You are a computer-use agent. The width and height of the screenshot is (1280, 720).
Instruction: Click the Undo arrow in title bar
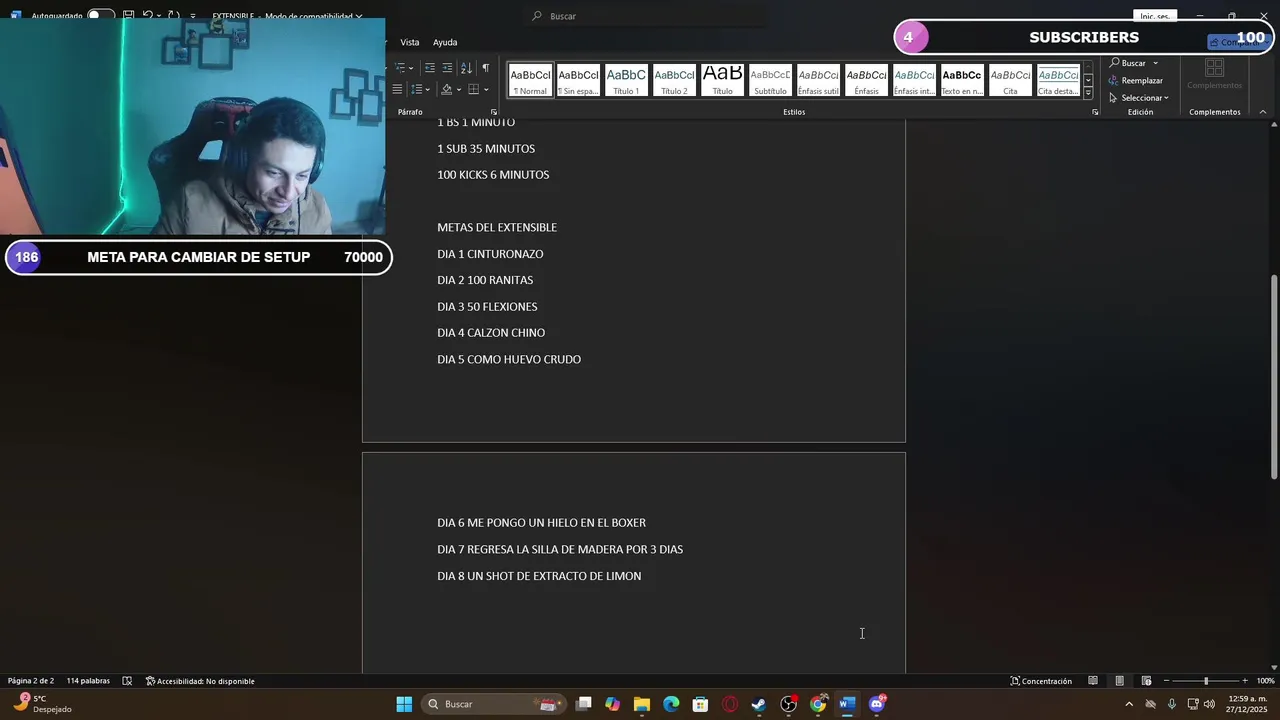click(147, 16)
